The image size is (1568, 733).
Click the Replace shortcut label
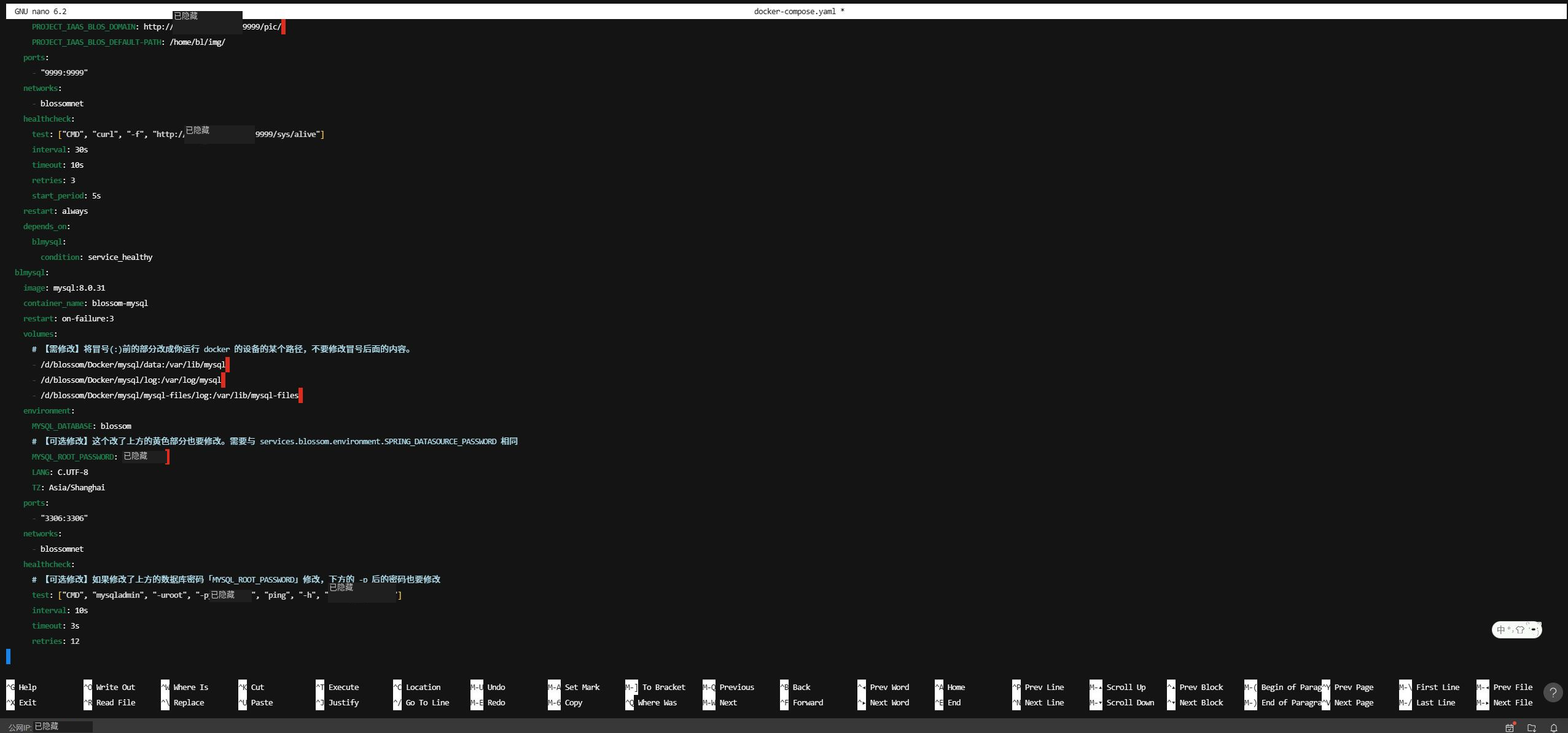click(189, 702)
